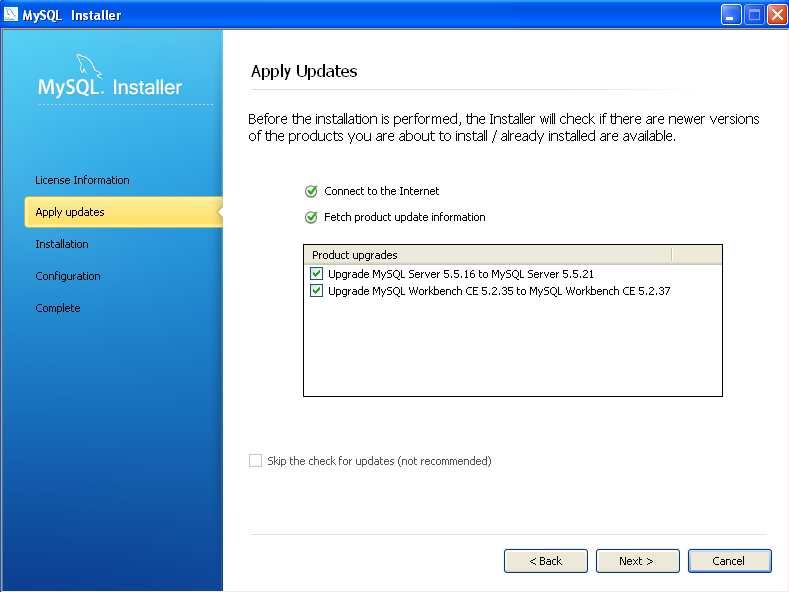
Task: Minimize the MySQL Installer window
Action: 731,15
